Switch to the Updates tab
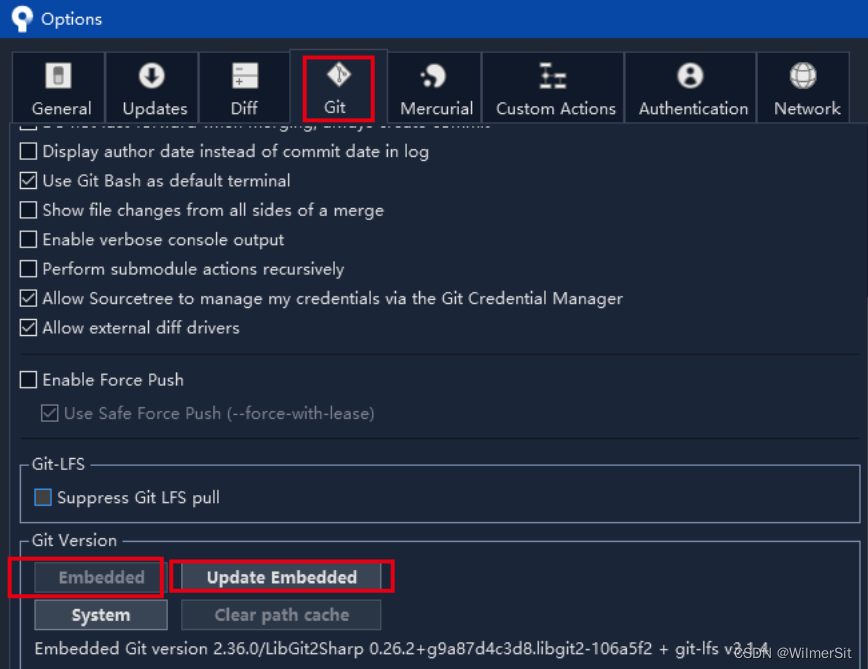This screenshot has height=669, width=868. [152, 87]
